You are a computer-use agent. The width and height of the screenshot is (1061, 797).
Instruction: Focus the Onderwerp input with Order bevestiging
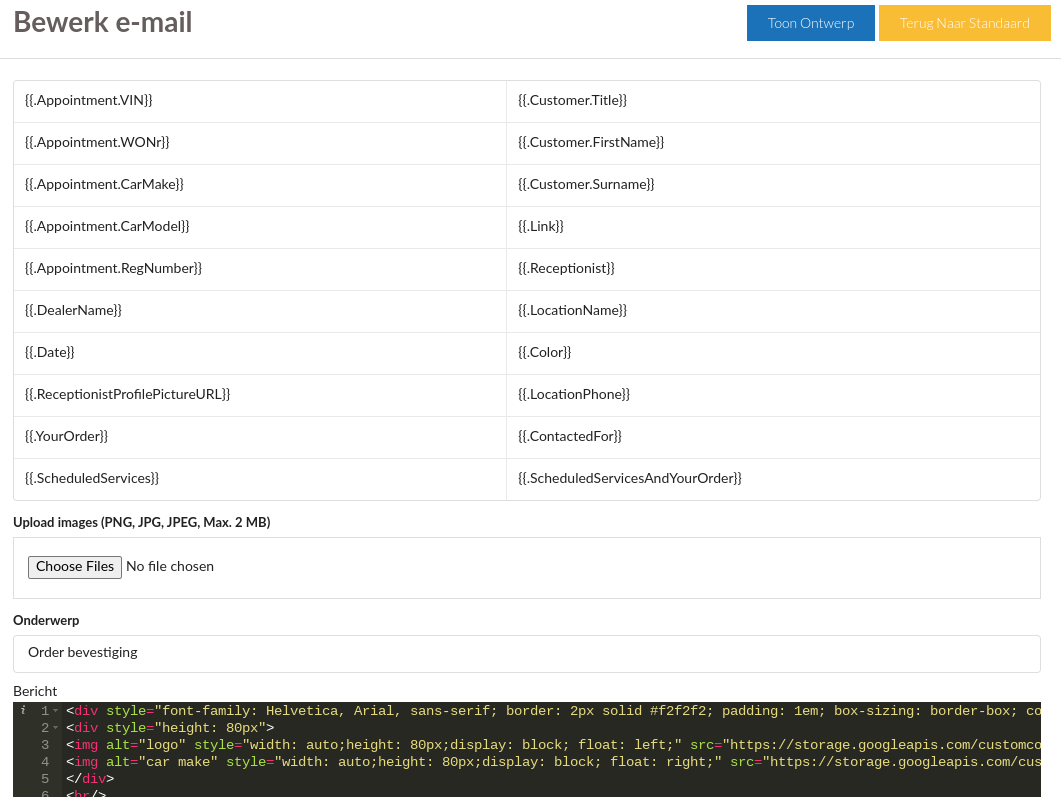tap(526, 654)
